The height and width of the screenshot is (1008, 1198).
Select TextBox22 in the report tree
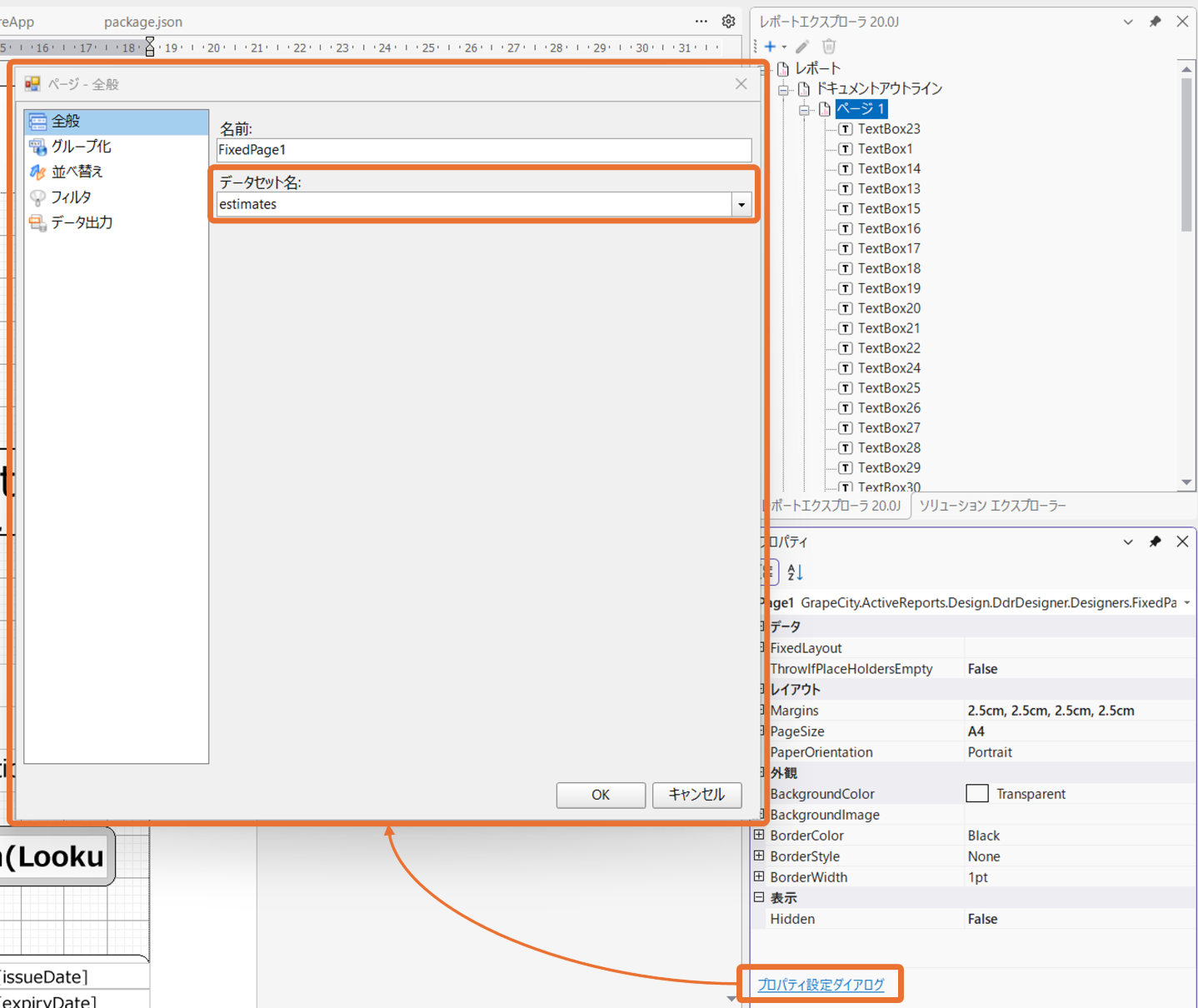click(889, 349)
